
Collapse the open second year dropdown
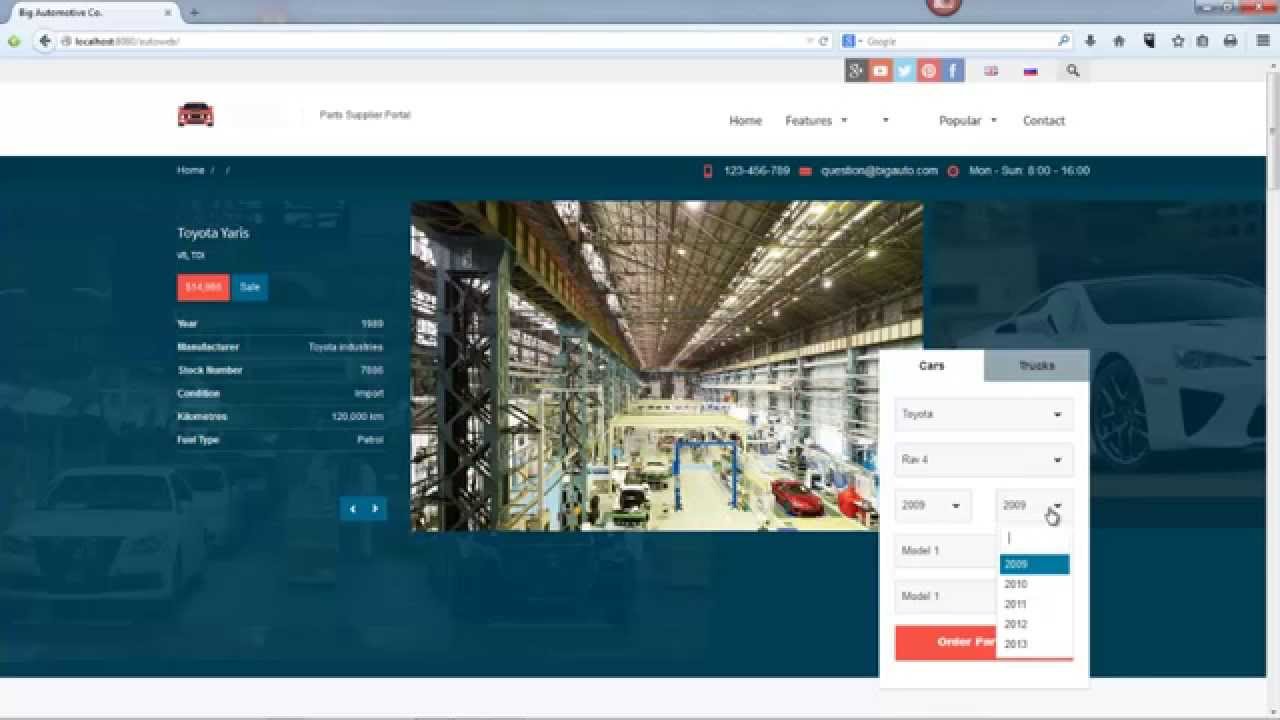click(x=1035, y=506)
